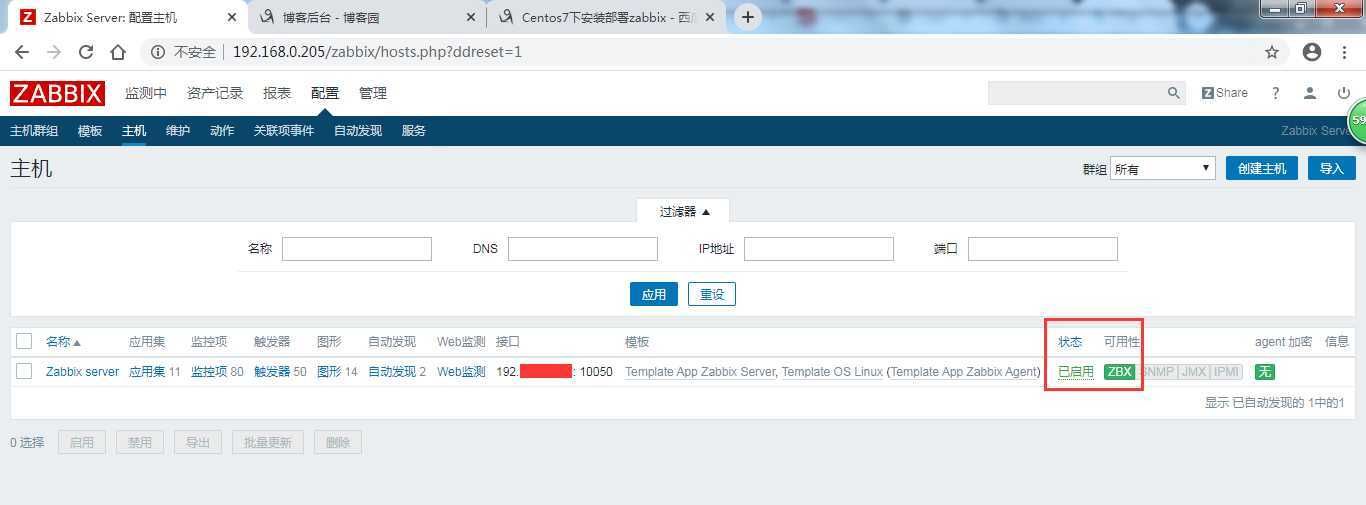The height and width of the screenshot is (505, 1366).
Task: Click the browser forward arrow
Action: (54, 52)
